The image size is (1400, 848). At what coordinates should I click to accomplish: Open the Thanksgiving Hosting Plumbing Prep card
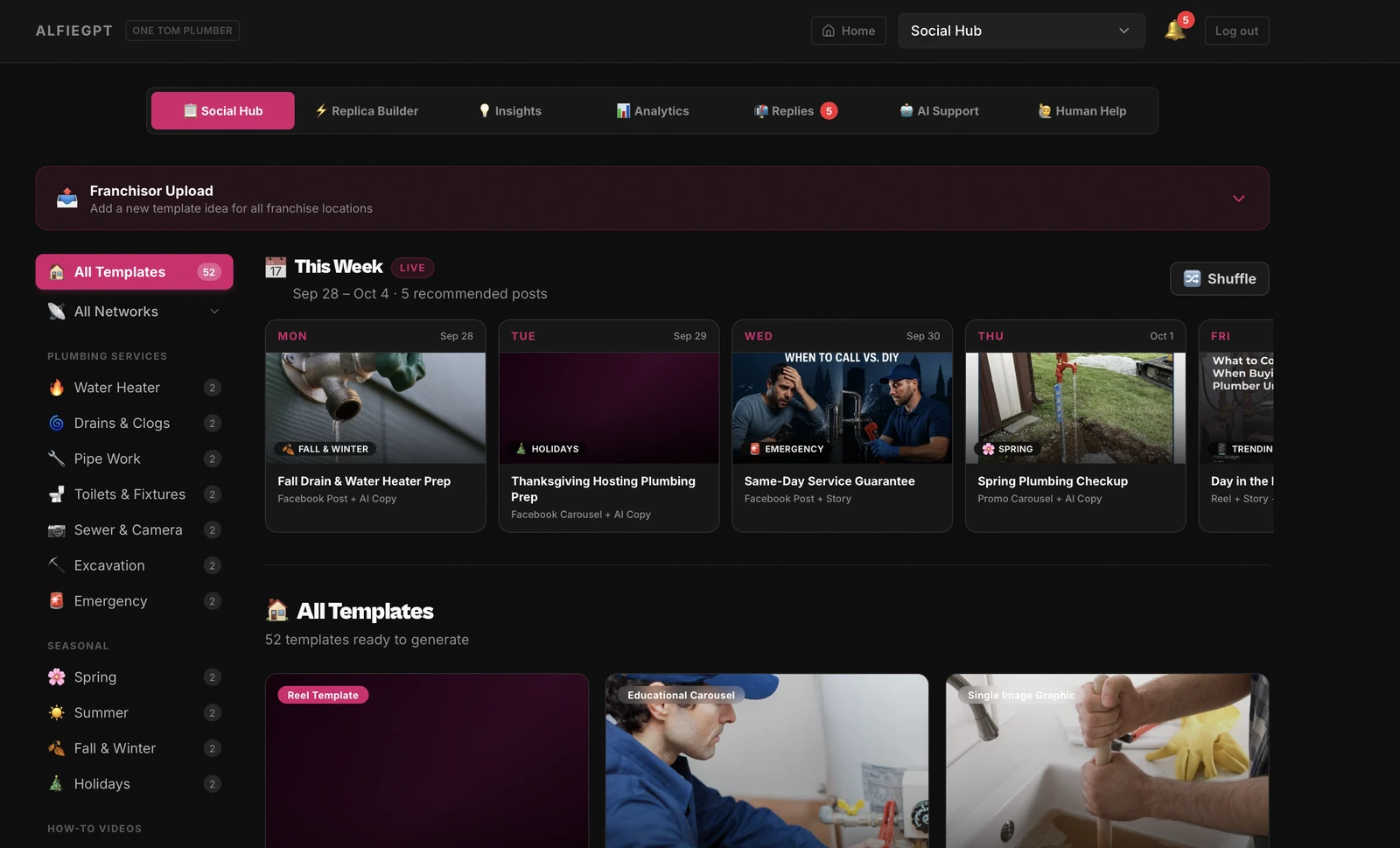pyautogui.click(x=609, y=426)
